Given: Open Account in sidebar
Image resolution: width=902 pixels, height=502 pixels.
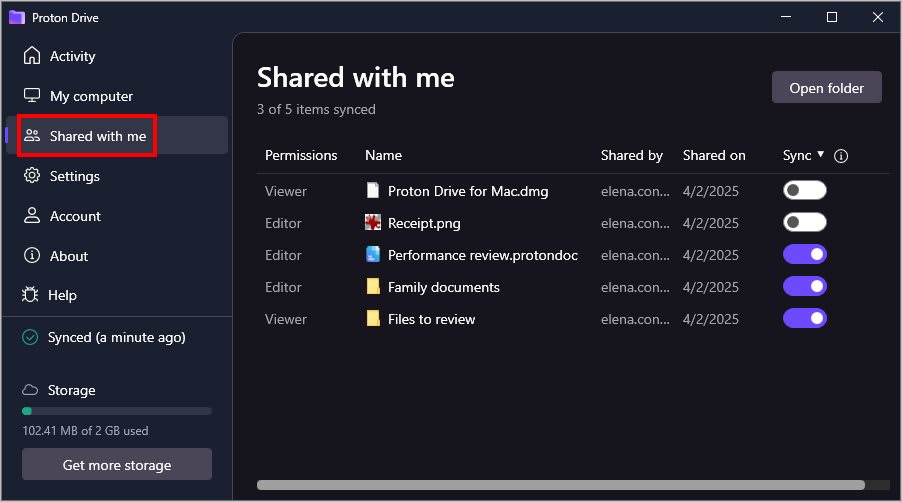Looking at the screenshot, I should click(x=117, y=216).
